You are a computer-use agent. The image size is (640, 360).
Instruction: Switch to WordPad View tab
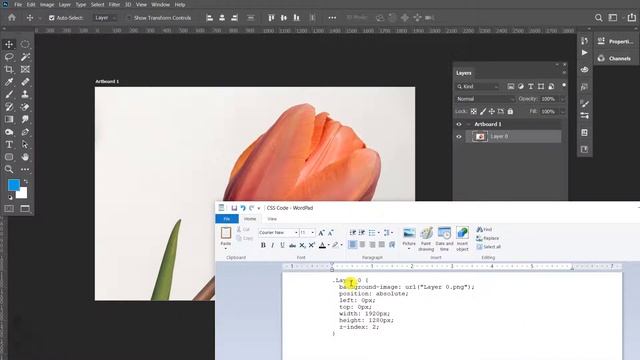[x=272, y=219]
